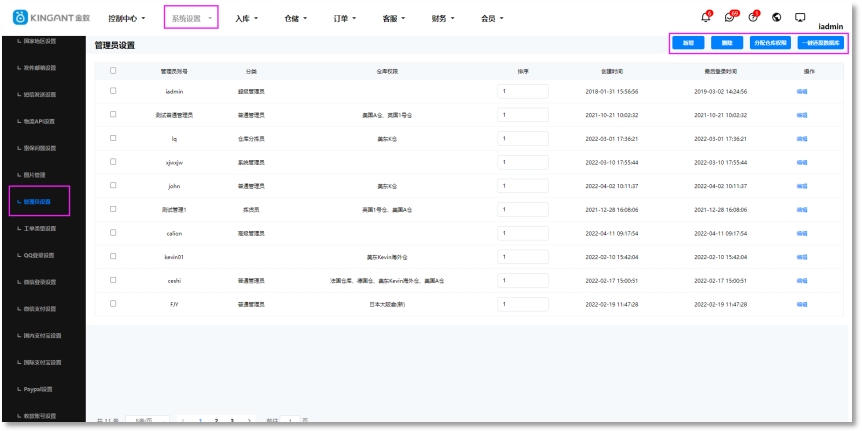Click sort order field for xjwxjw row

point(523,162)
